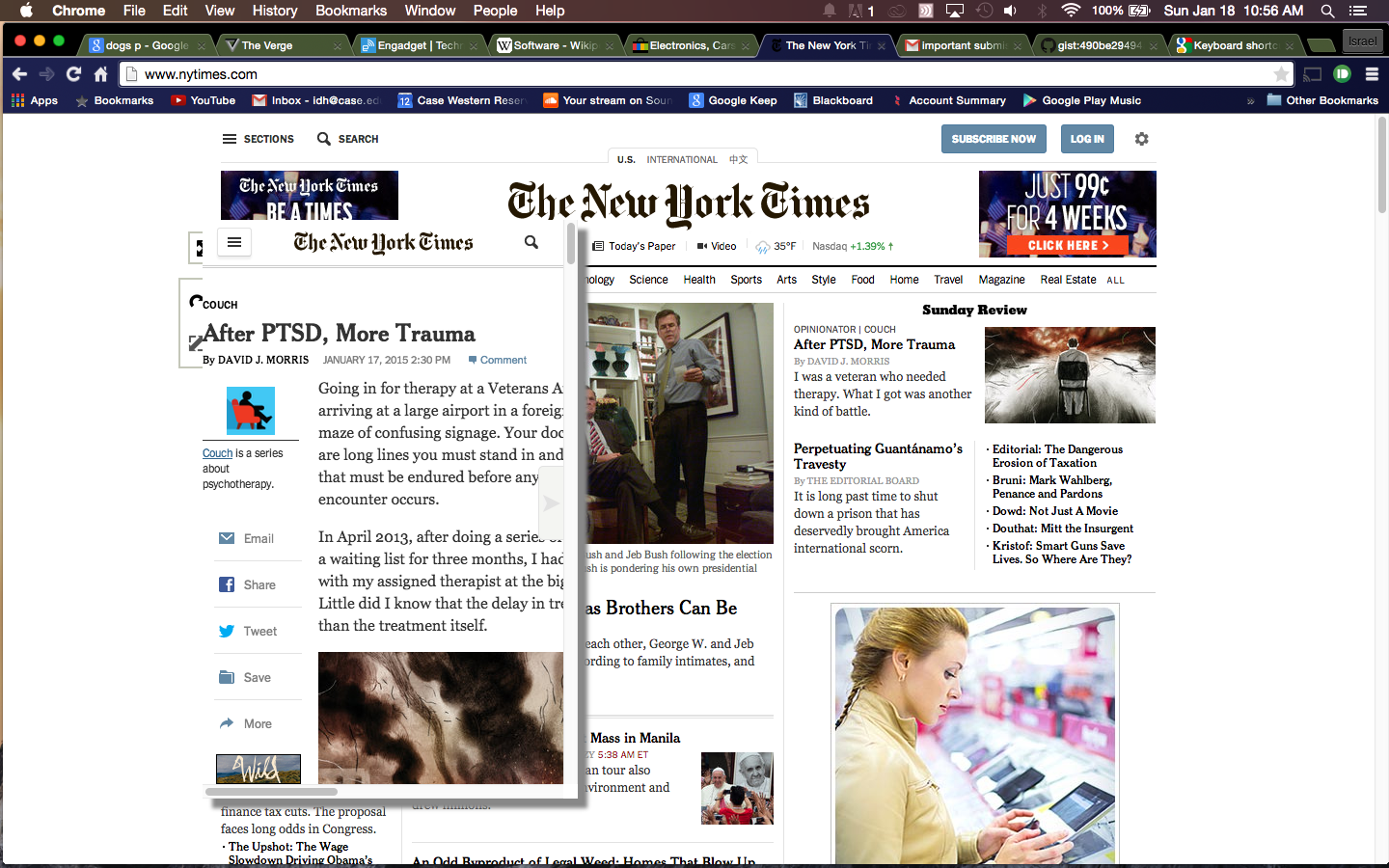Open the YouTube bookmark
The width and height of the screenshot is (1389, 868).
[204, 100]
